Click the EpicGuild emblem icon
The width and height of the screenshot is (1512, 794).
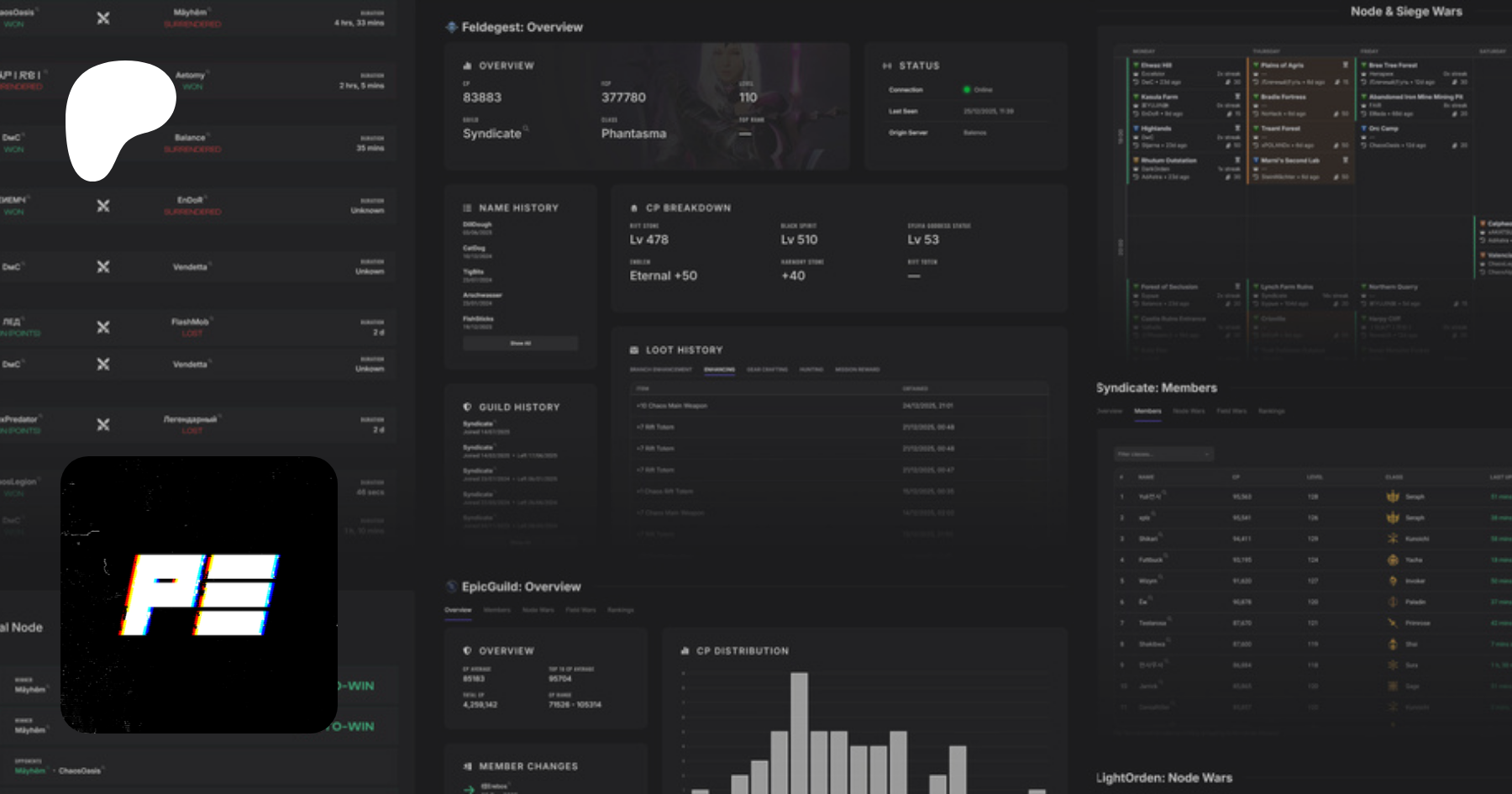(452, 587)
